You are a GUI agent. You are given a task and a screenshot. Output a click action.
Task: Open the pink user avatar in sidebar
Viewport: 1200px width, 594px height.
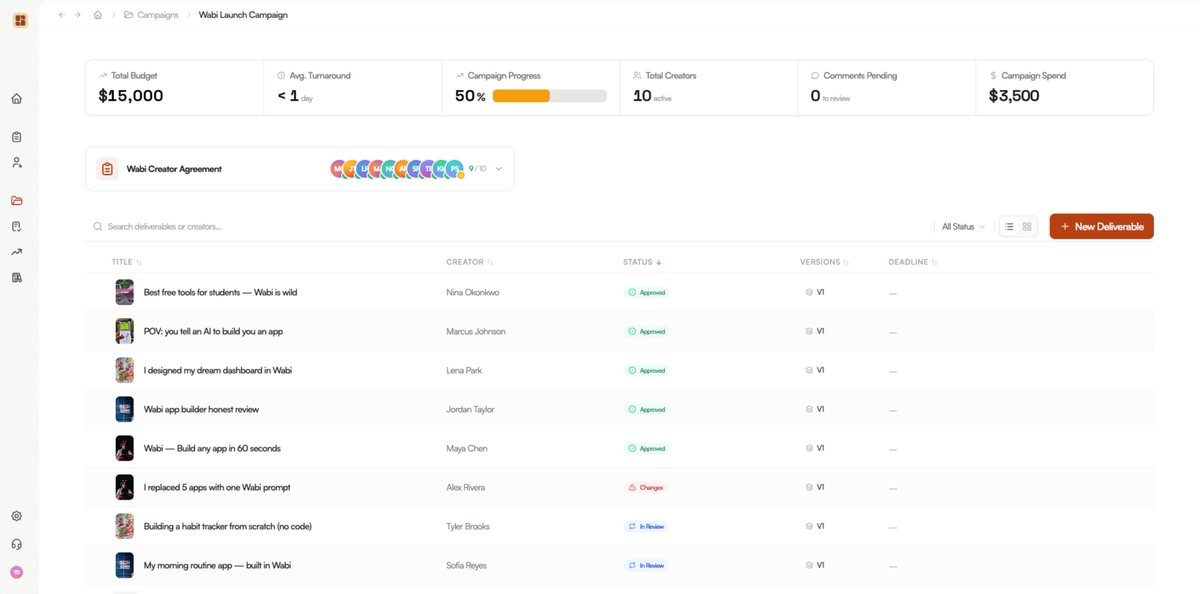(17, 572)
